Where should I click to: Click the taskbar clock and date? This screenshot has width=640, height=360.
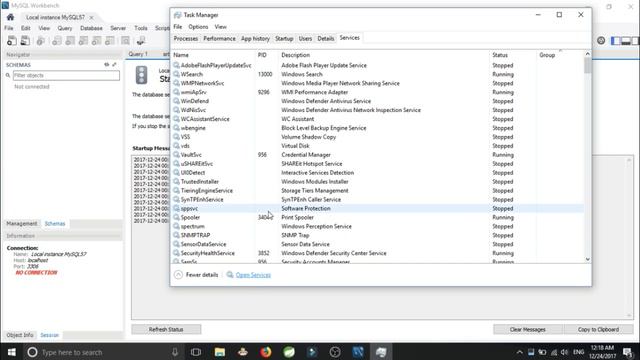pyautogui.click(x=602, y=352)
